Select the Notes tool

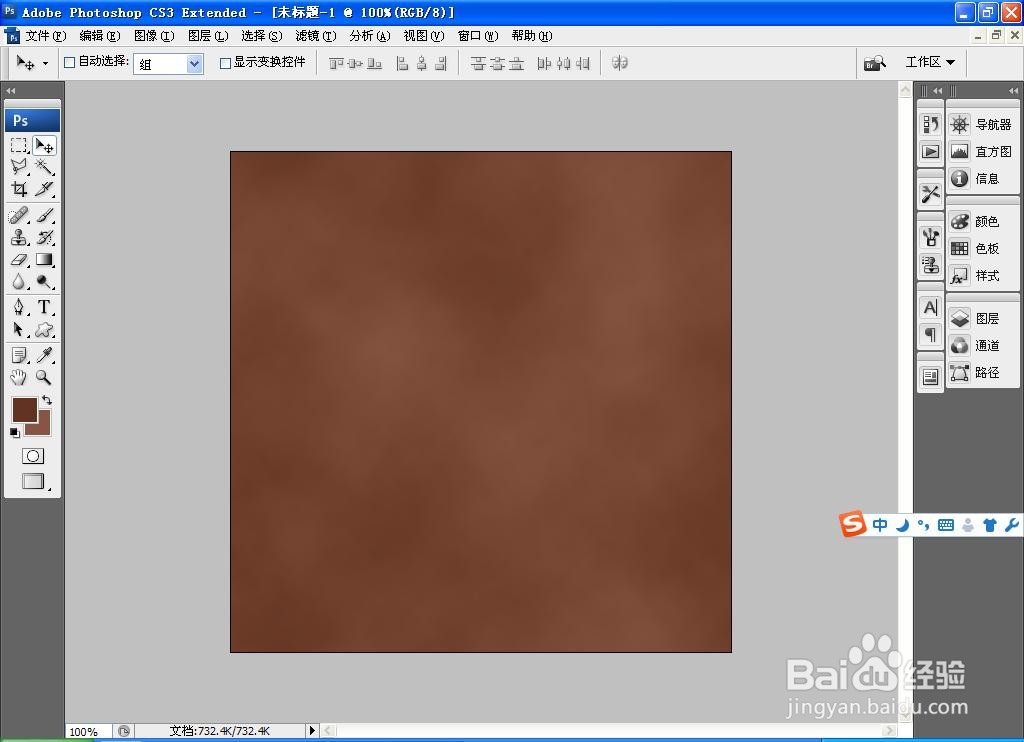click(x=19, y=355)
